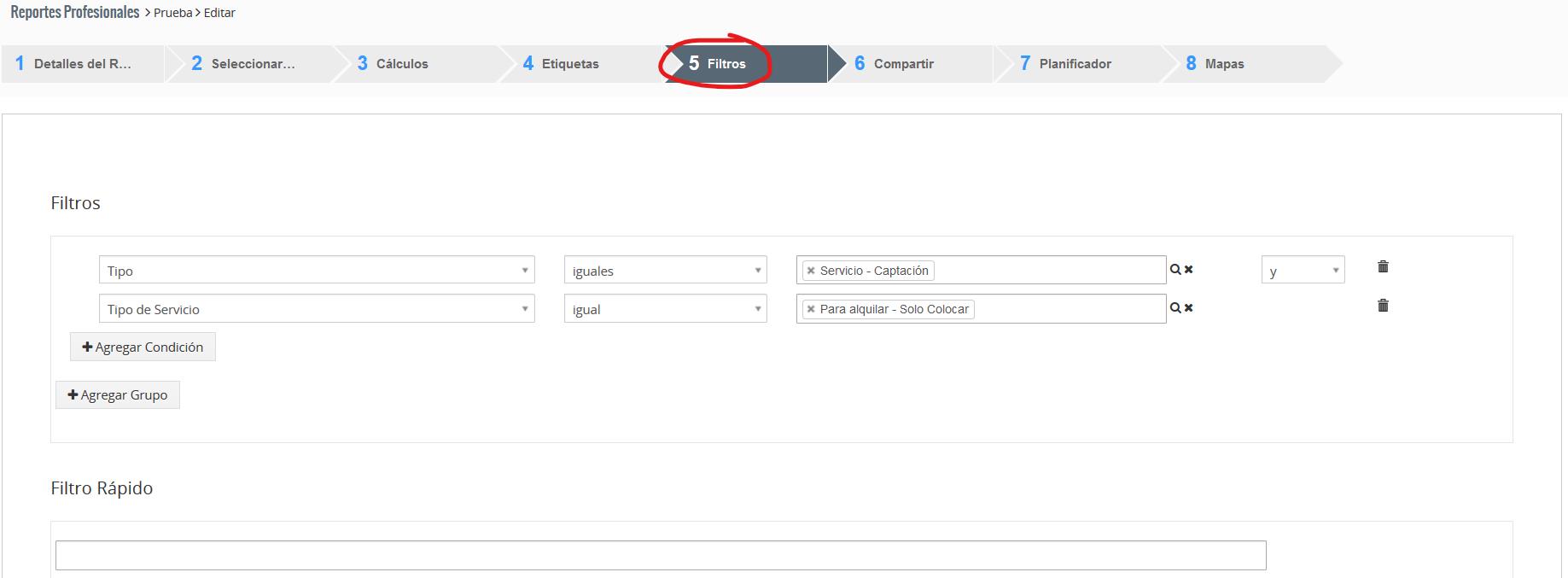Open the 'iguales' operator dropdown
The width and height of the screenshot is (1568, 578).
coord(665,271)
